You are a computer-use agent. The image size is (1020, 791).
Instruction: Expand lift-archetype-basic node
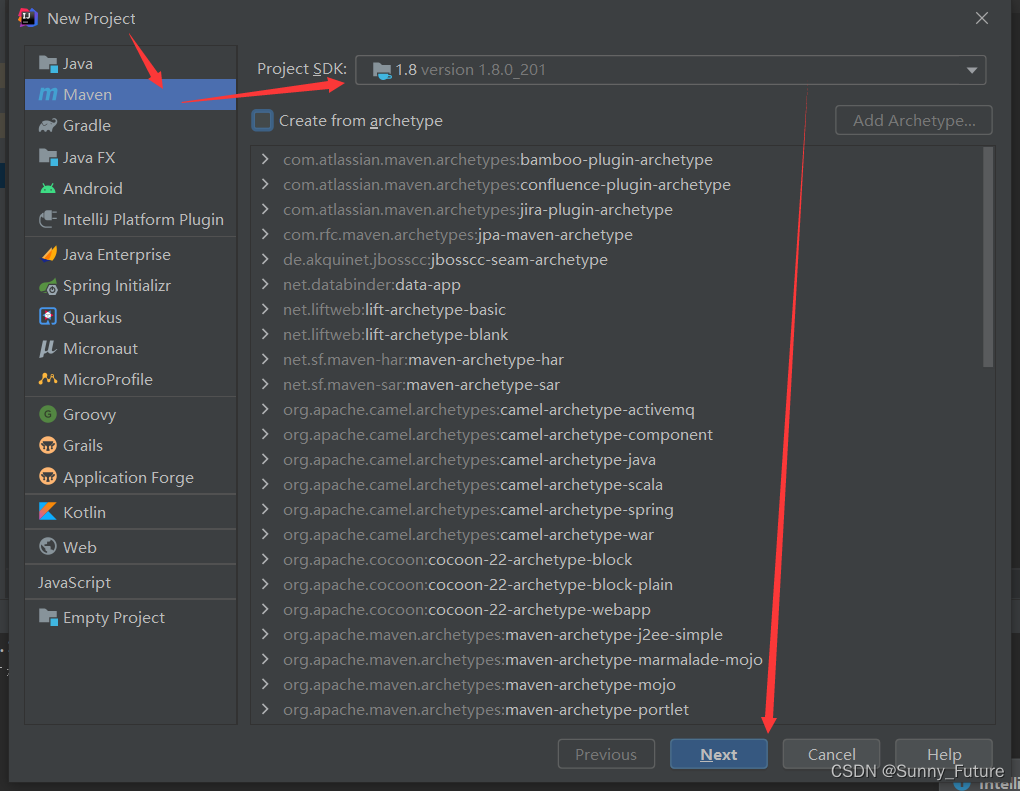(265, 309)
